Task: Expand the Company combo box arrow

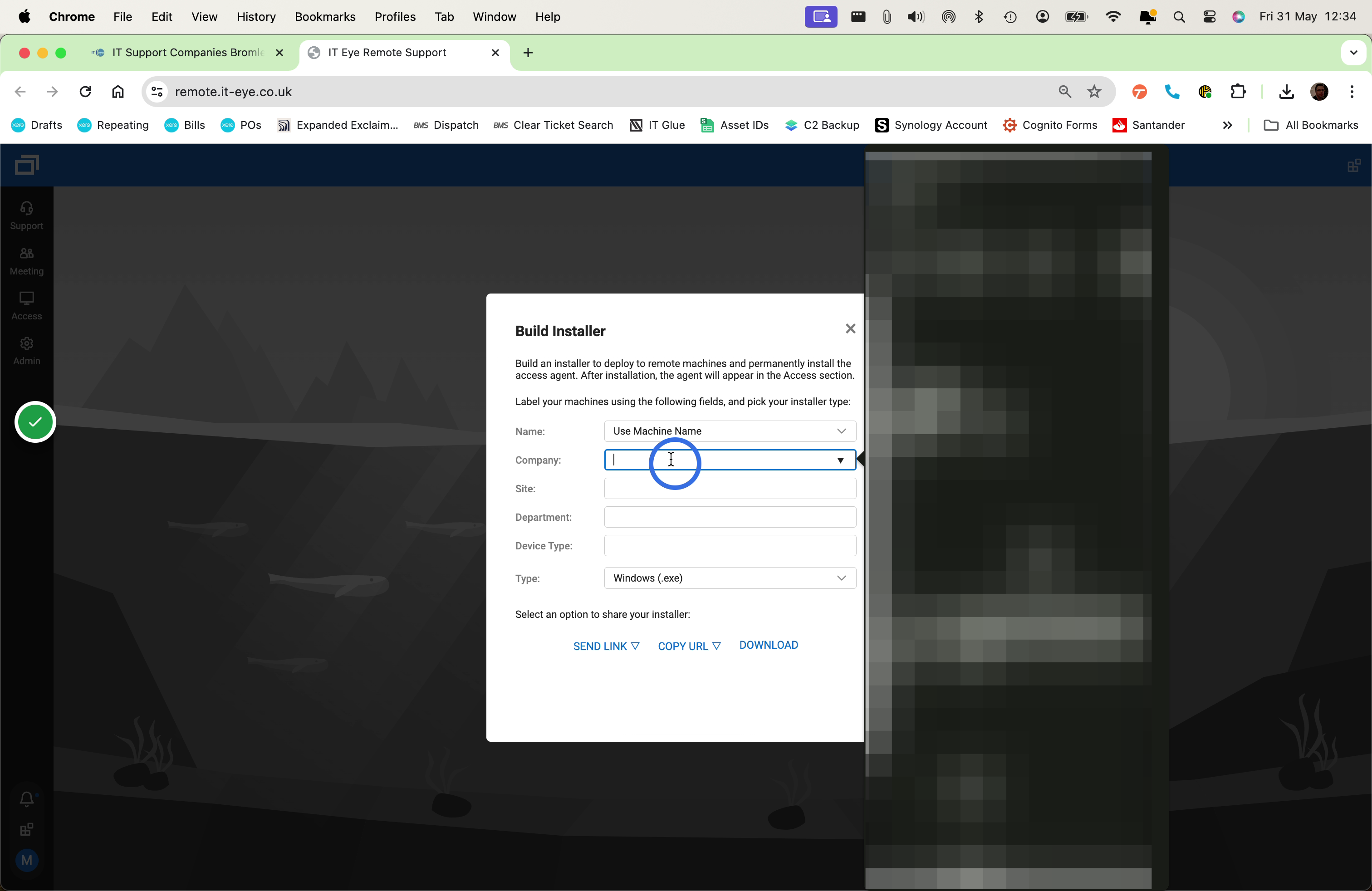Action: coord(840,460)
